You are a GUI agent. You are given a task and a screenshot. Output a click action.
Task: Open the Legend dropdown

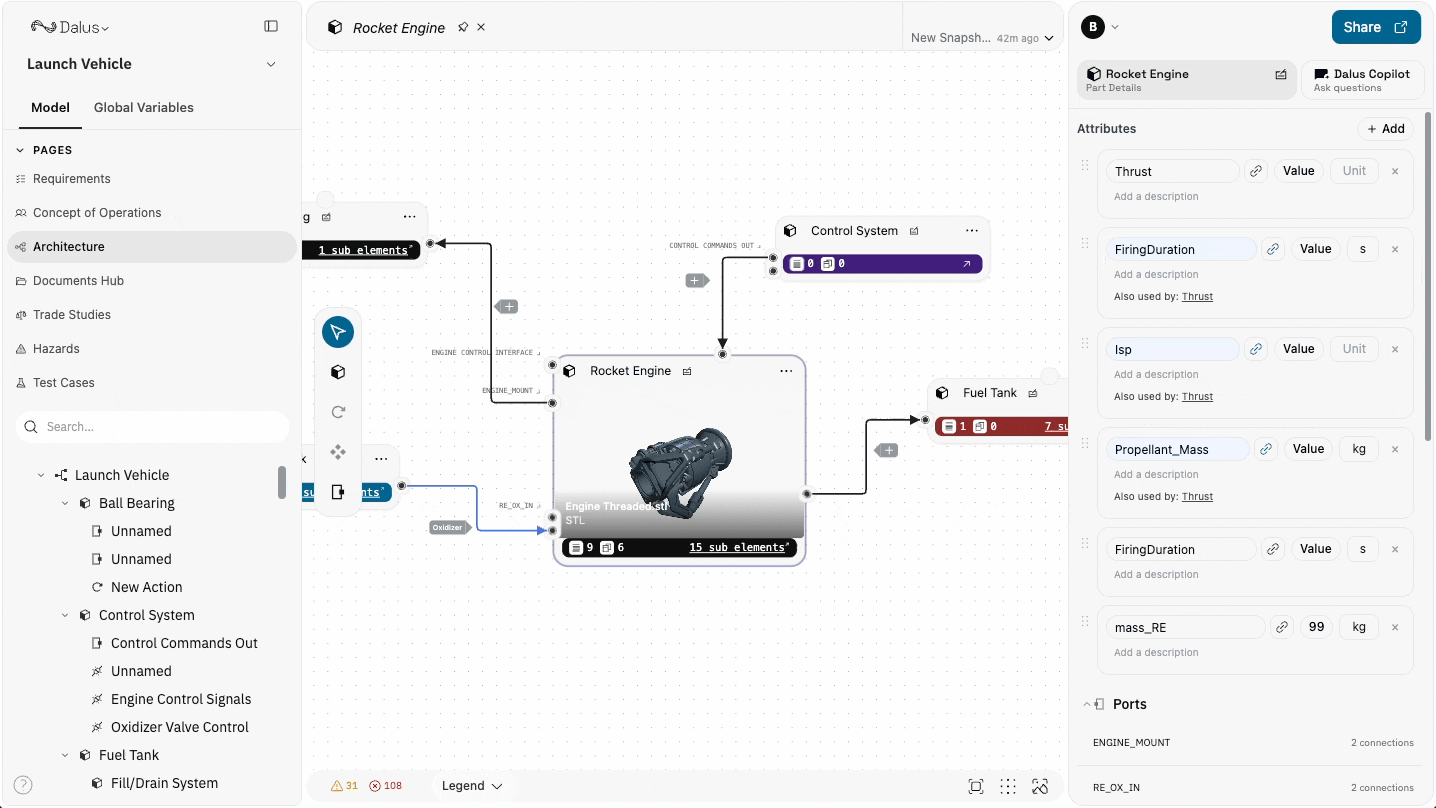[x=472, y=786]
